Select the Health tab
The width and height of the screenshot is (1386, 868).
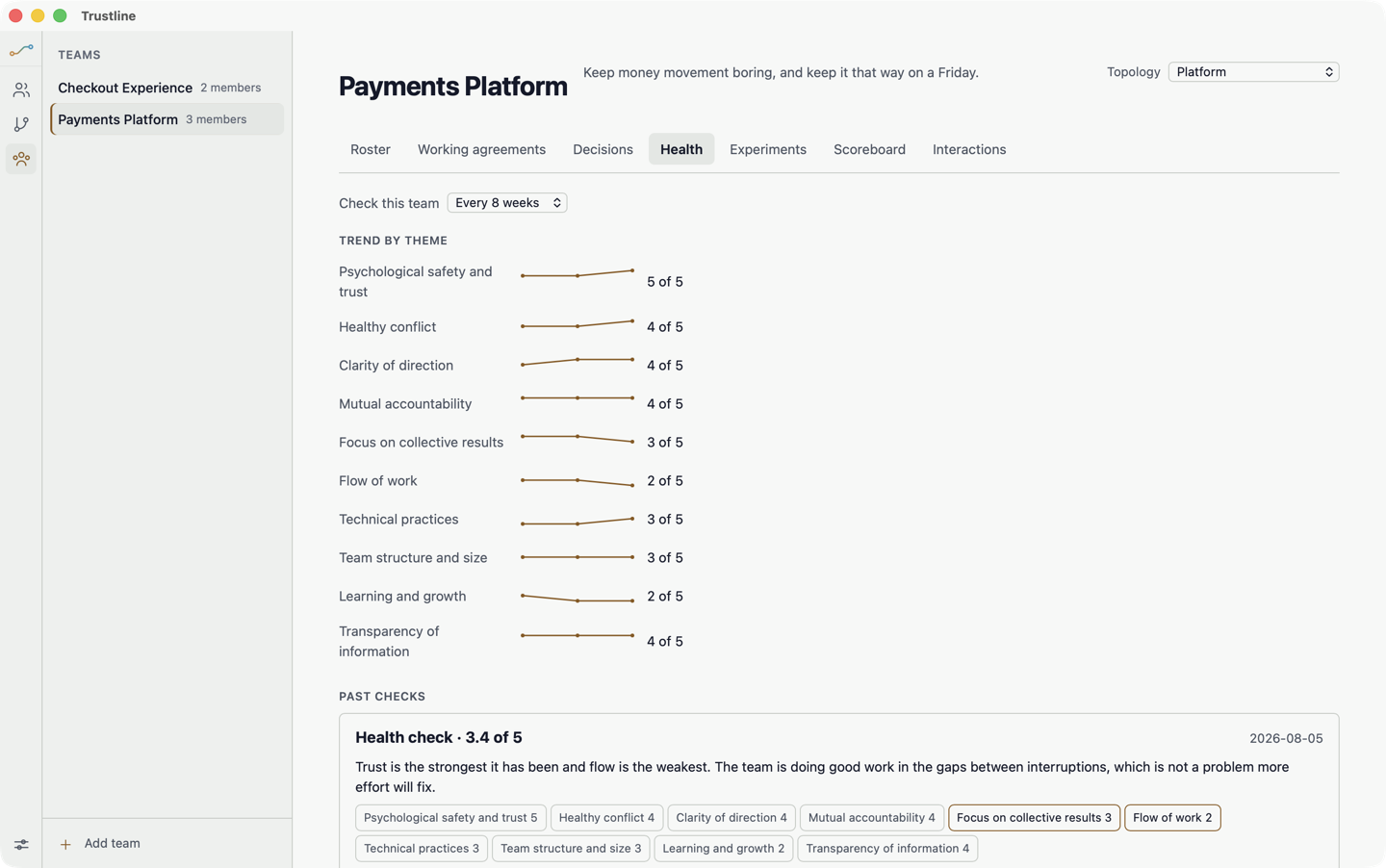click(681, 149)
